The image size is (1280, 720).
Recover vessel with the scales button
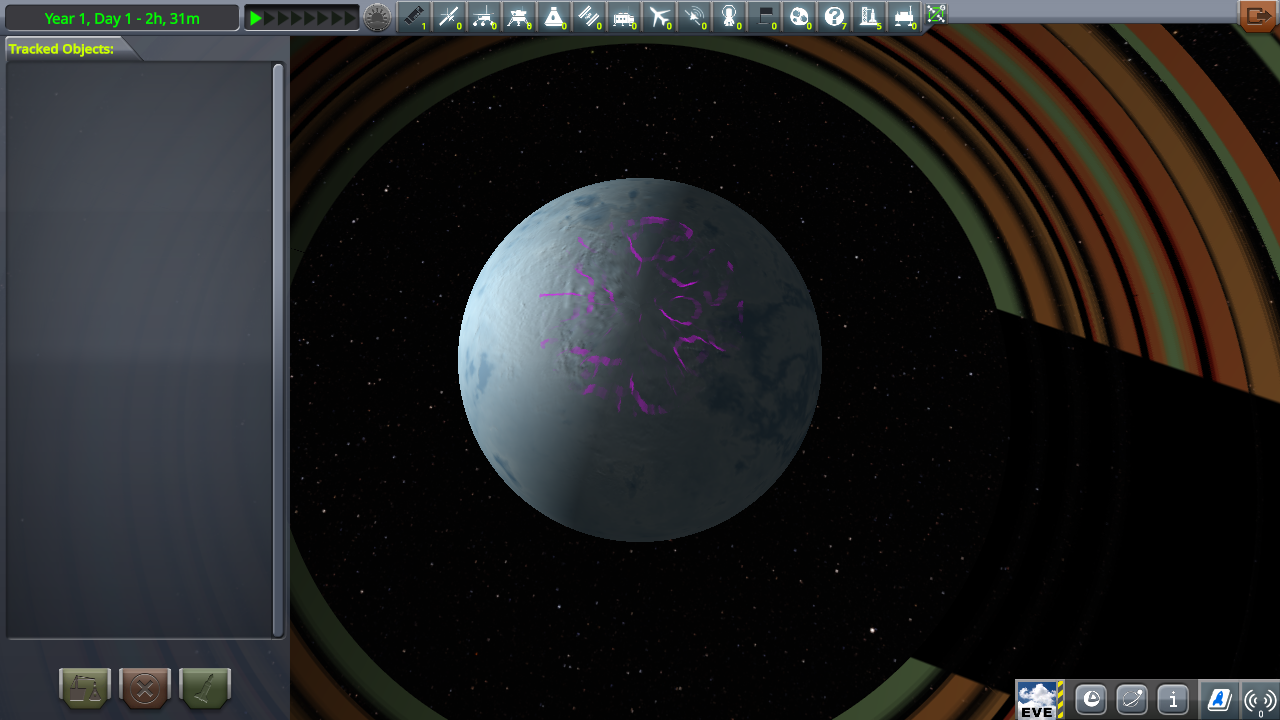tap(84, 688)
